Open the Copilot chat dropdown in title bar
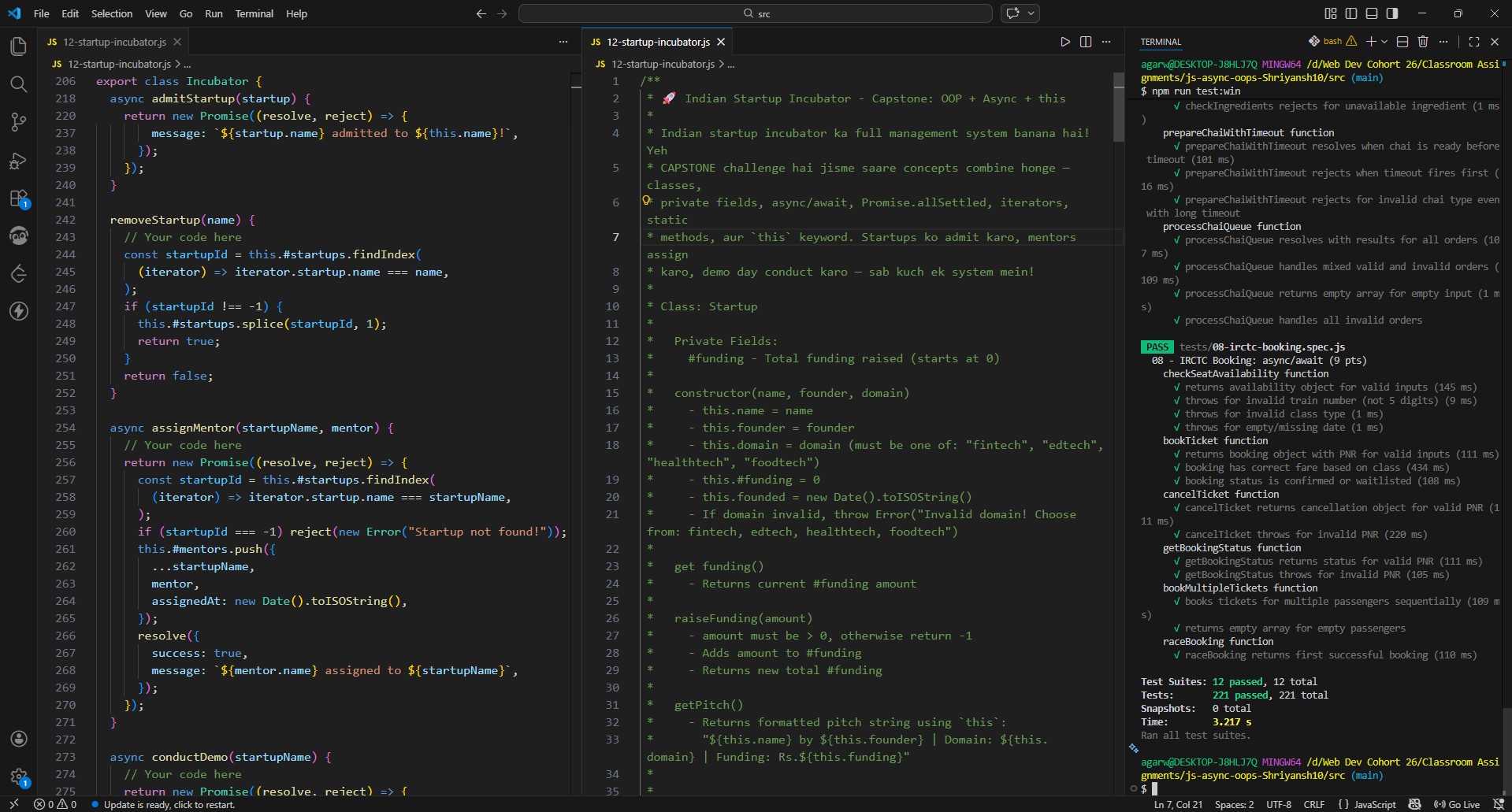The height and width of the screenshot is (812, 1512). [1031, 13]
